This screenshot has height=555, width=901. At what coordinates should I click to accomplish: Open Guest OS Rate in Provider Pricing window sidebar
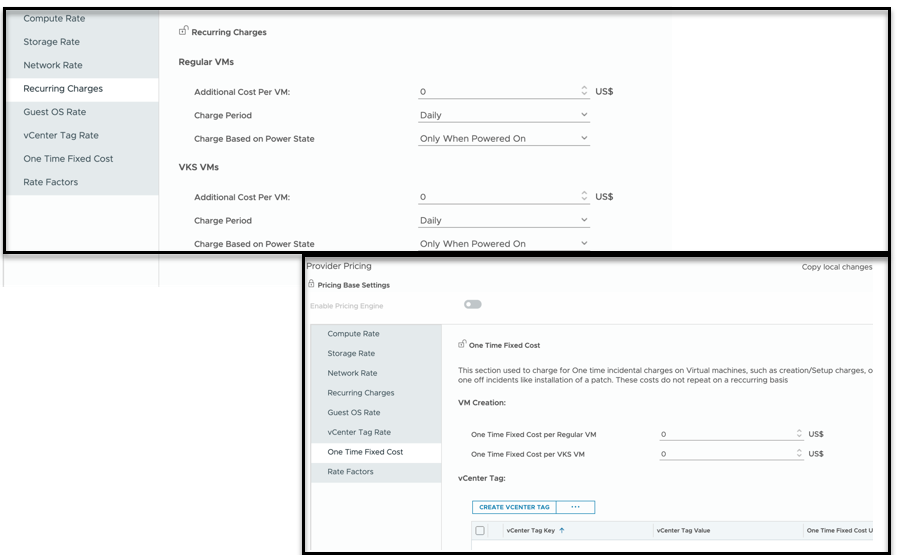tap(353, 412)
